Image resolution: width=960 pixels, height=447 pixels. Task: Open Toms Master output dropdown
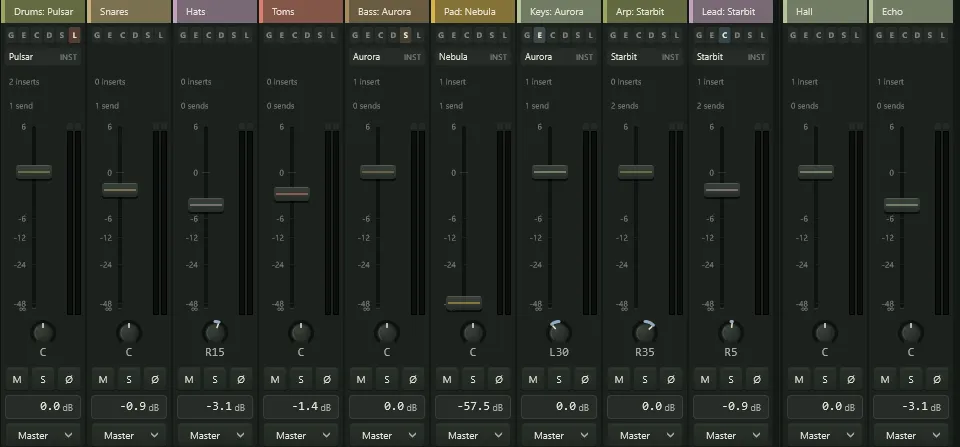pos(301,435)
